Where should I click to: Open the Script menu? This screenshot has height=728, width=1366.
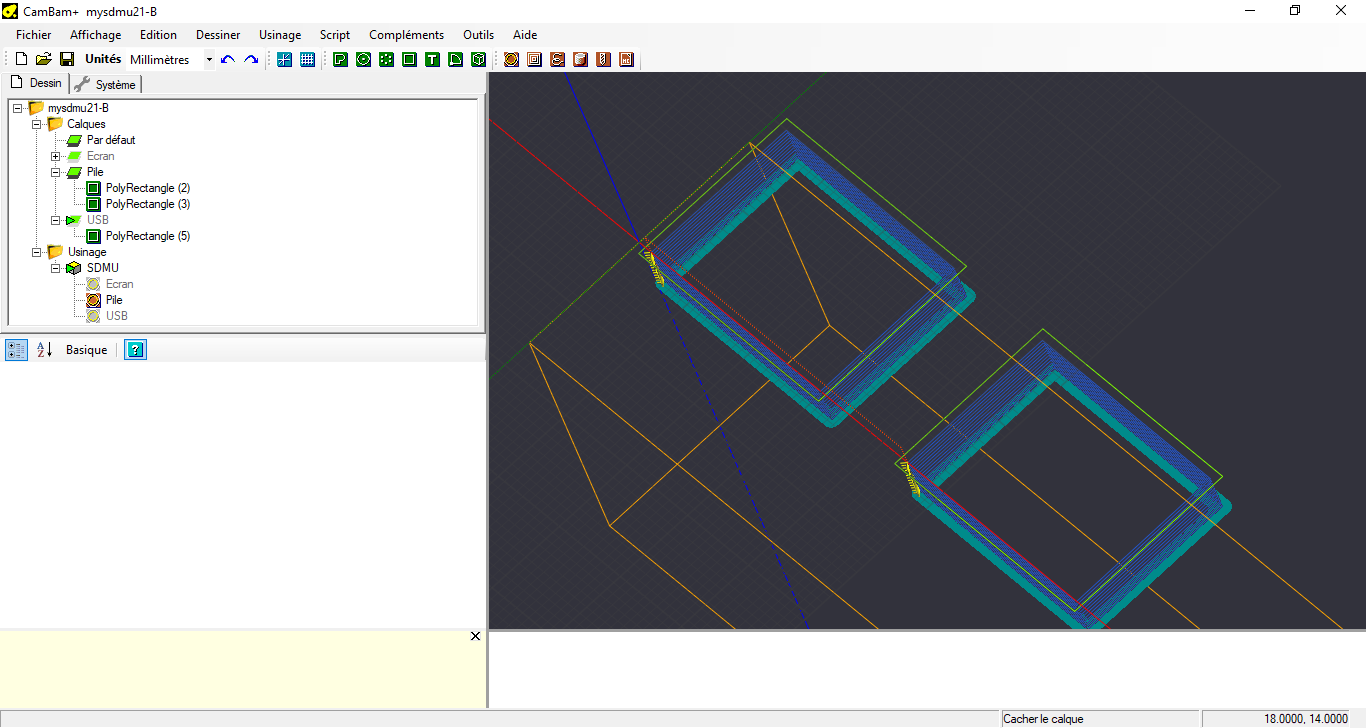pos(335,35)
